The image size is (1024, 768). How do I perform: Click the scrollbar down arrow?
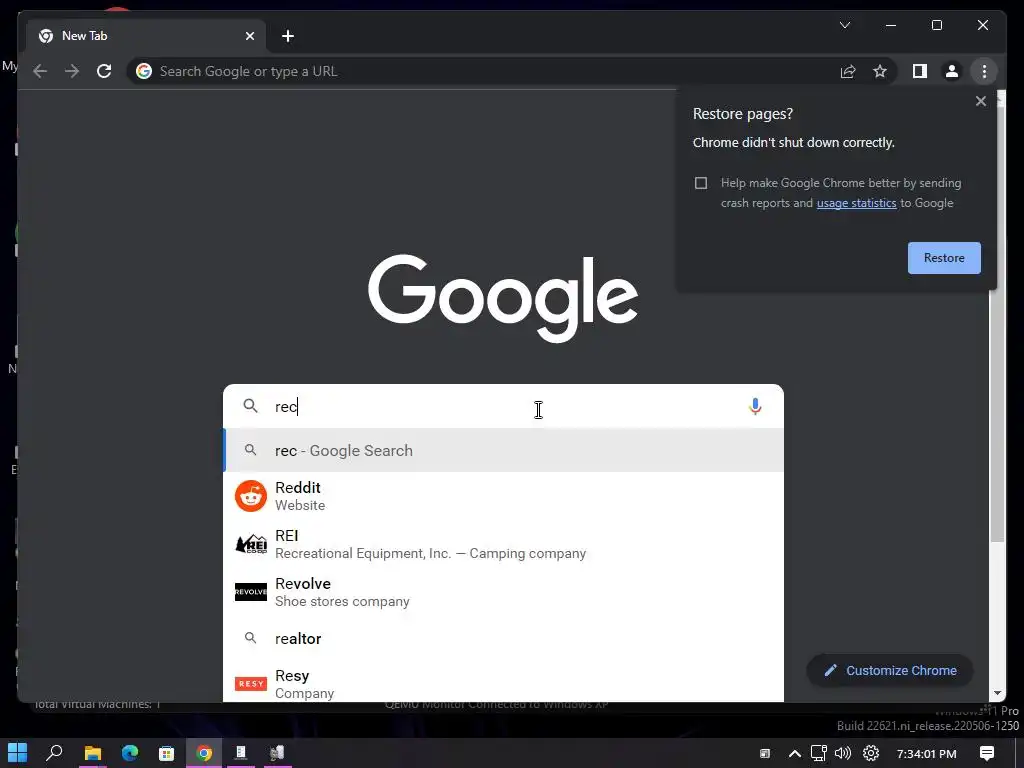click(x=997, y=693)
